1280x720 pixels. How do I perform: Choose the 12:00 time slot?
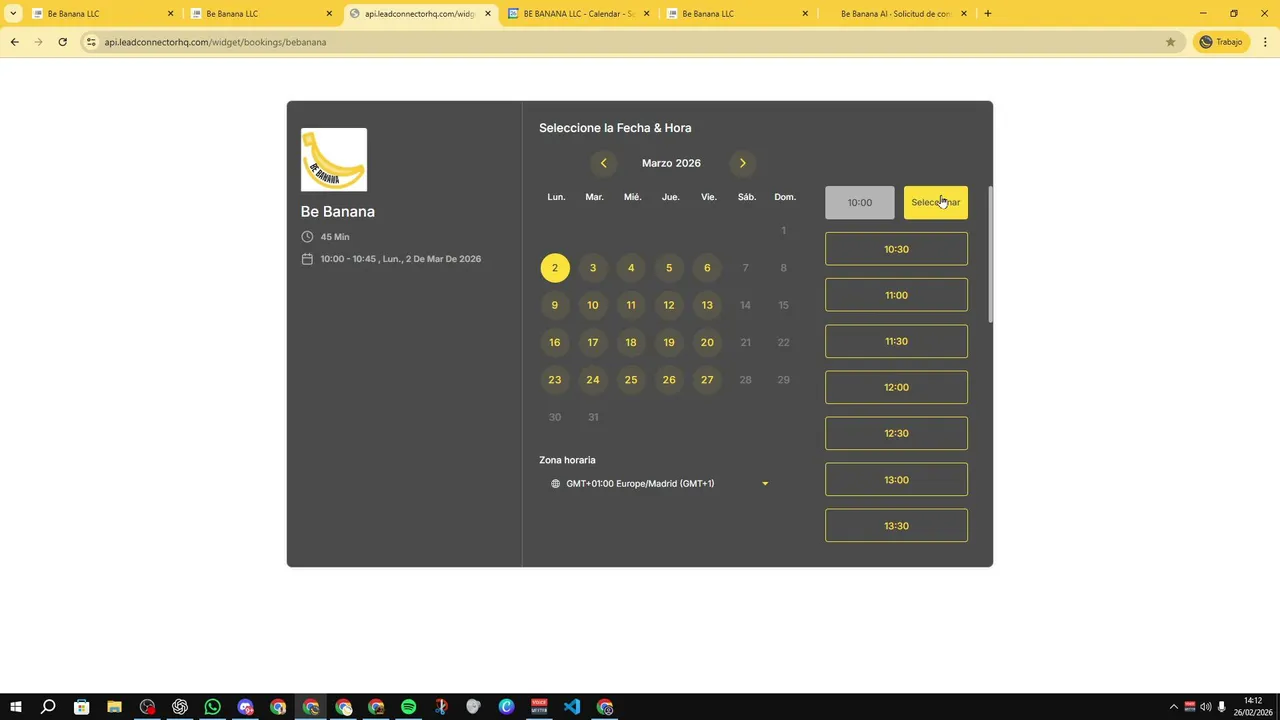coord(896,387)
